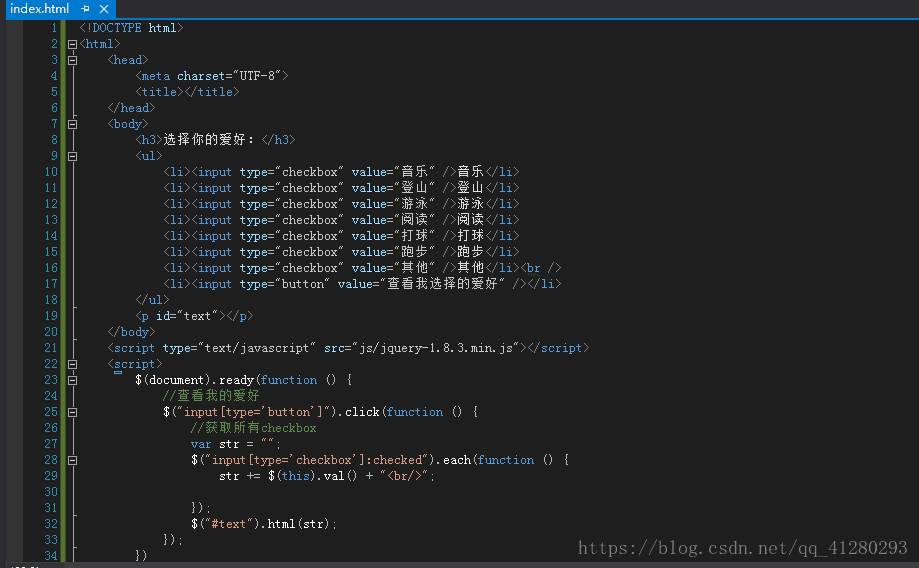Screen dimensions: 919x568
Task: Click the checkbox line with value 阅读
Action: 341,220
